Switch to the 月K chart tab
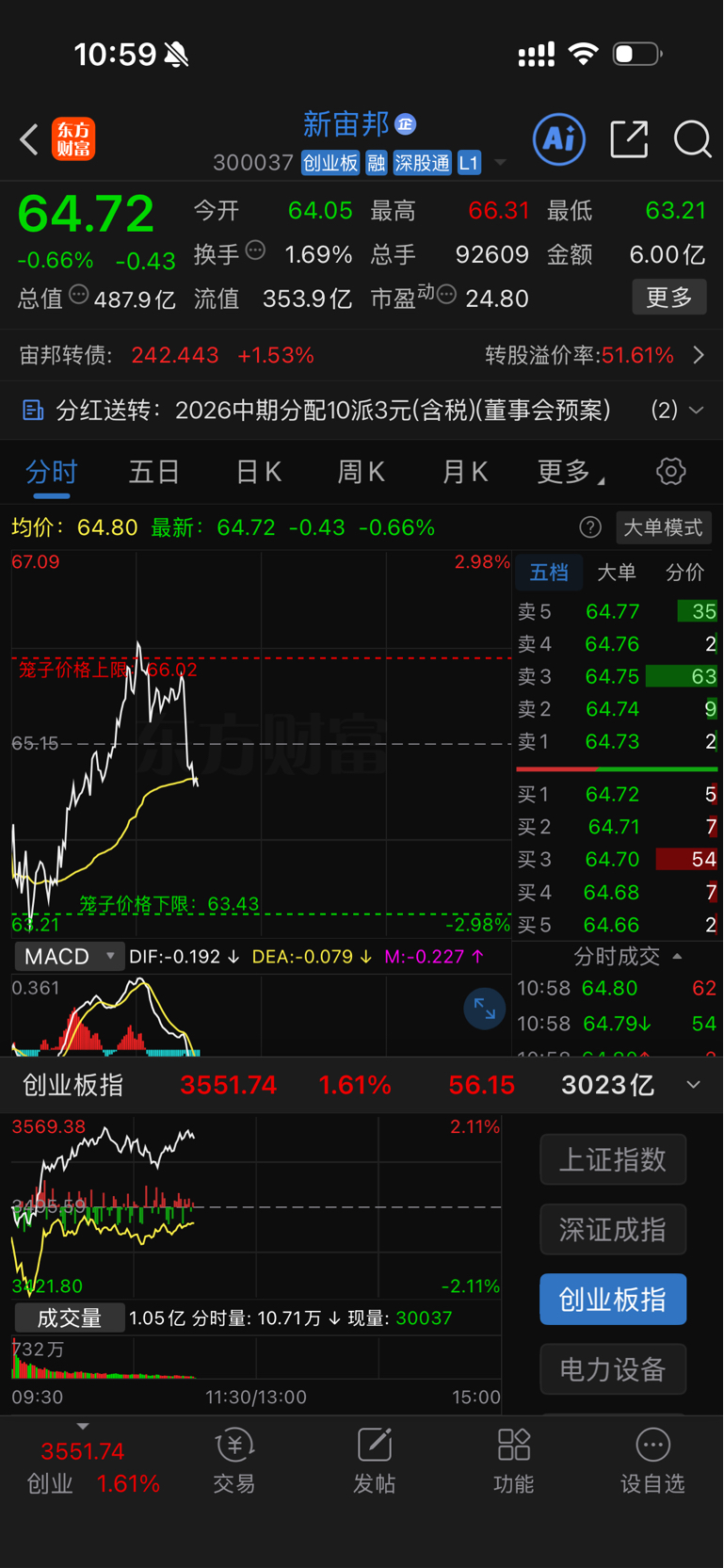This screenshot has height=1568, width=724. point(465,471)
